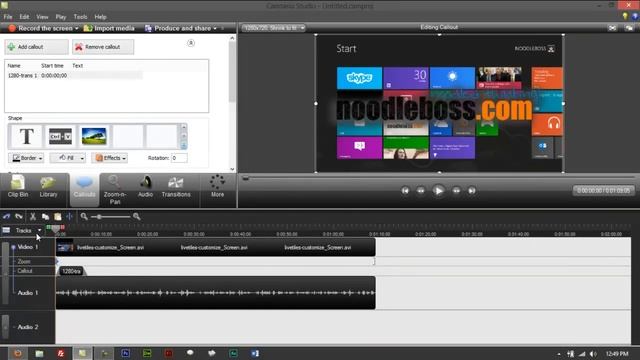Open the preview dimensions dropdown

coord(273,28)
